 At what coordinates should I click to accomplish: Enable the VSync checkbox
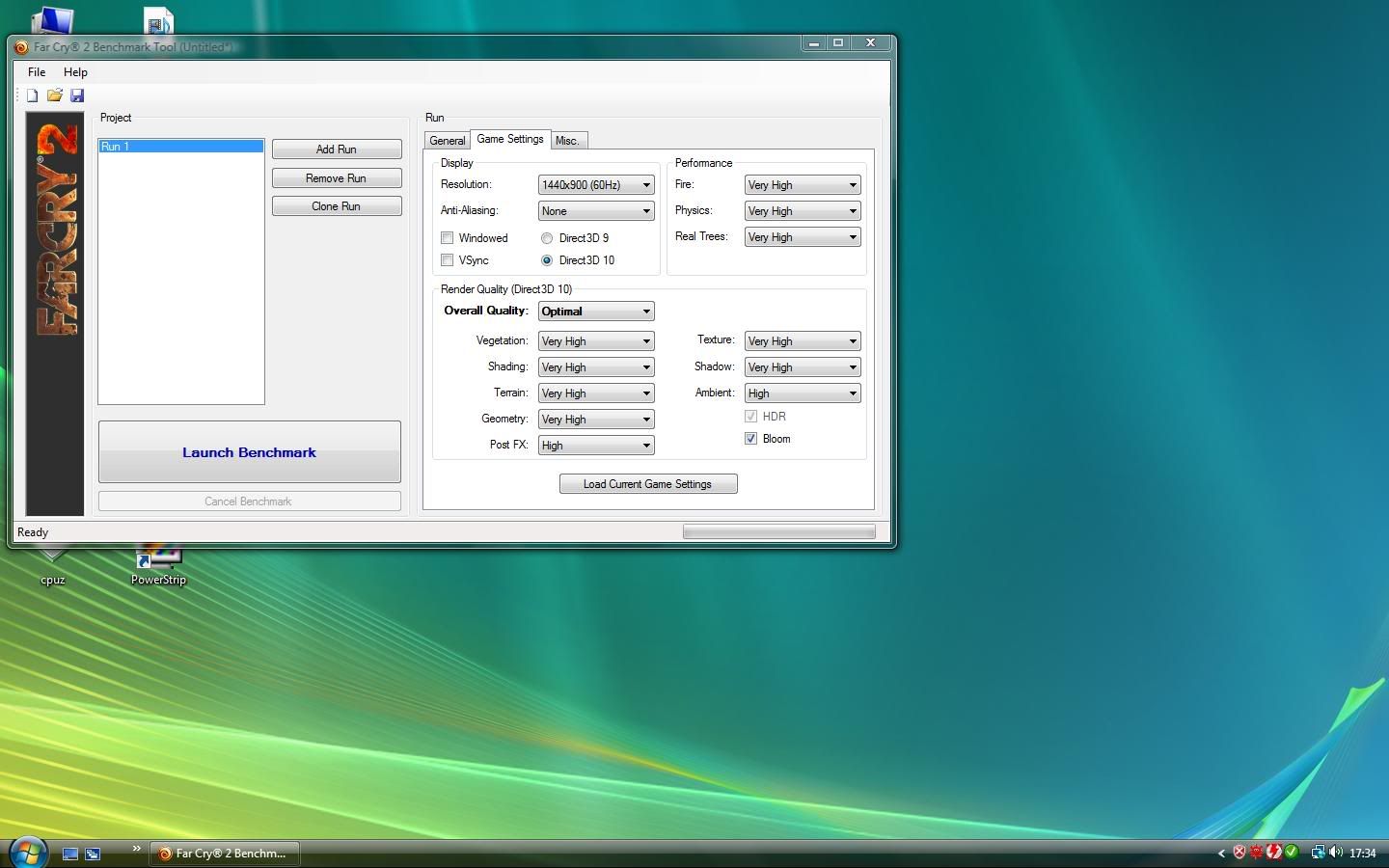click(x=447, y=260)
